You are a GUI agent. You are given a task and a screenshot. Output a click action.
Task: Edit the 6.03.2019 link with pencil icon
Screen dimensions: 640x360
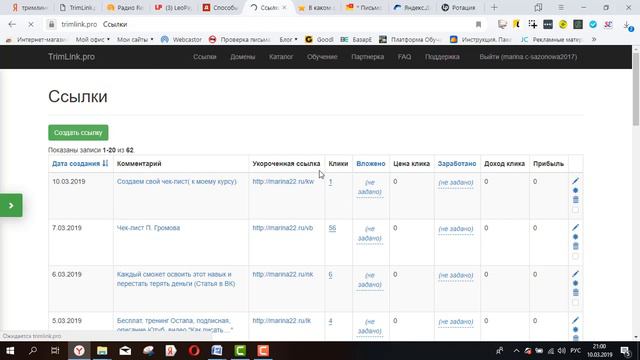576,274
